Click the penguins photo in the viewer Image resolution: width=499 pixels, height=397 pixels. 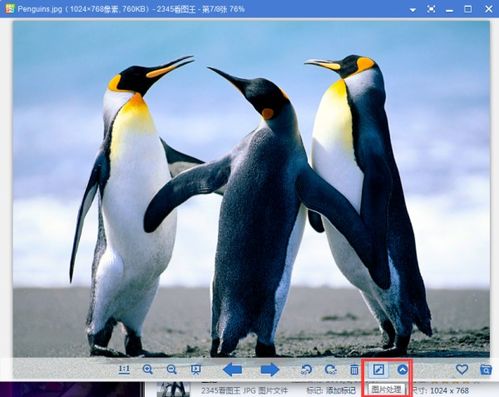pos(251,189)
